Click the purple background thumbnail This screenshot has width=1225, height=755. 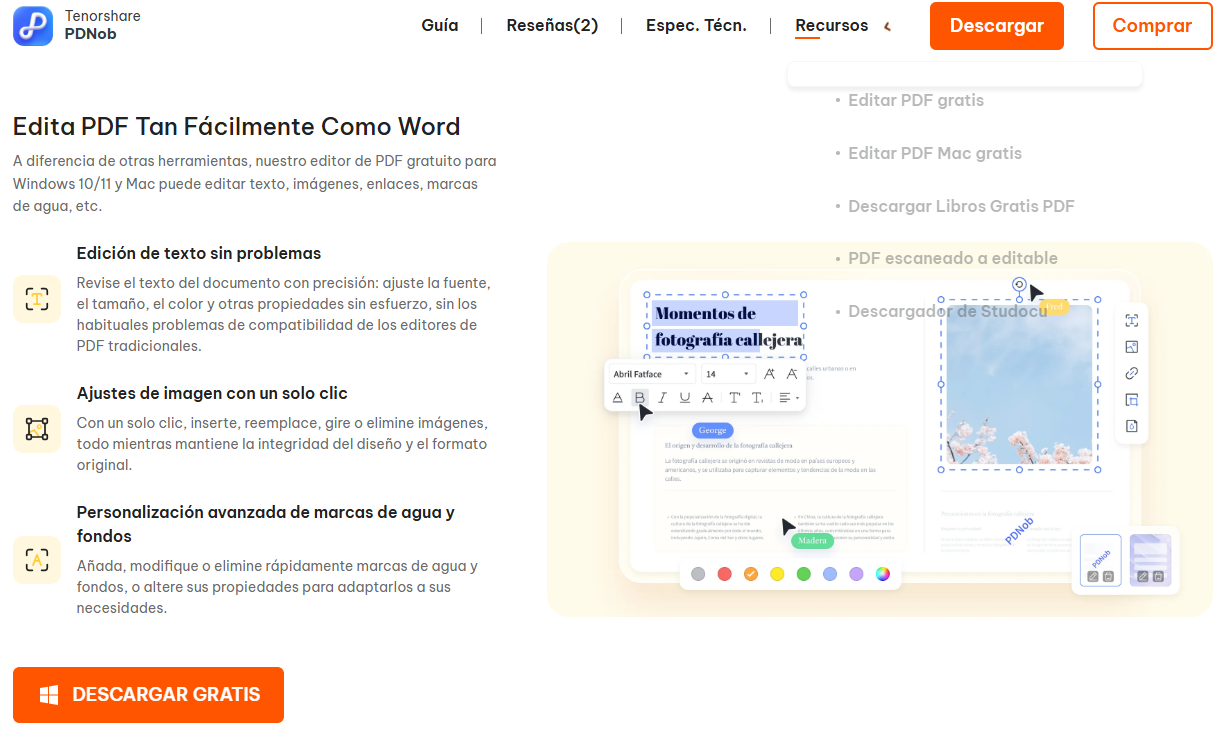coord(1150,560)
